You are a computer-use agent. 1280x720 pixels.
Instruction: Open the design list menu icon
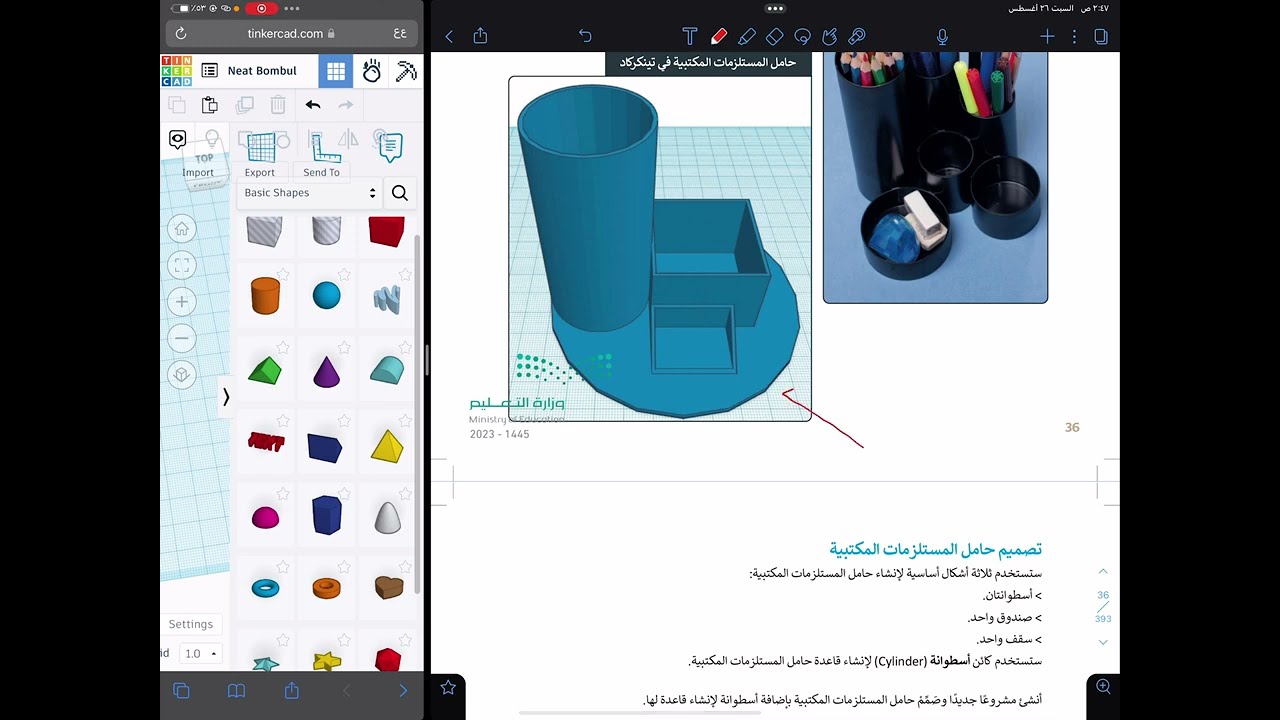point(209,71)
